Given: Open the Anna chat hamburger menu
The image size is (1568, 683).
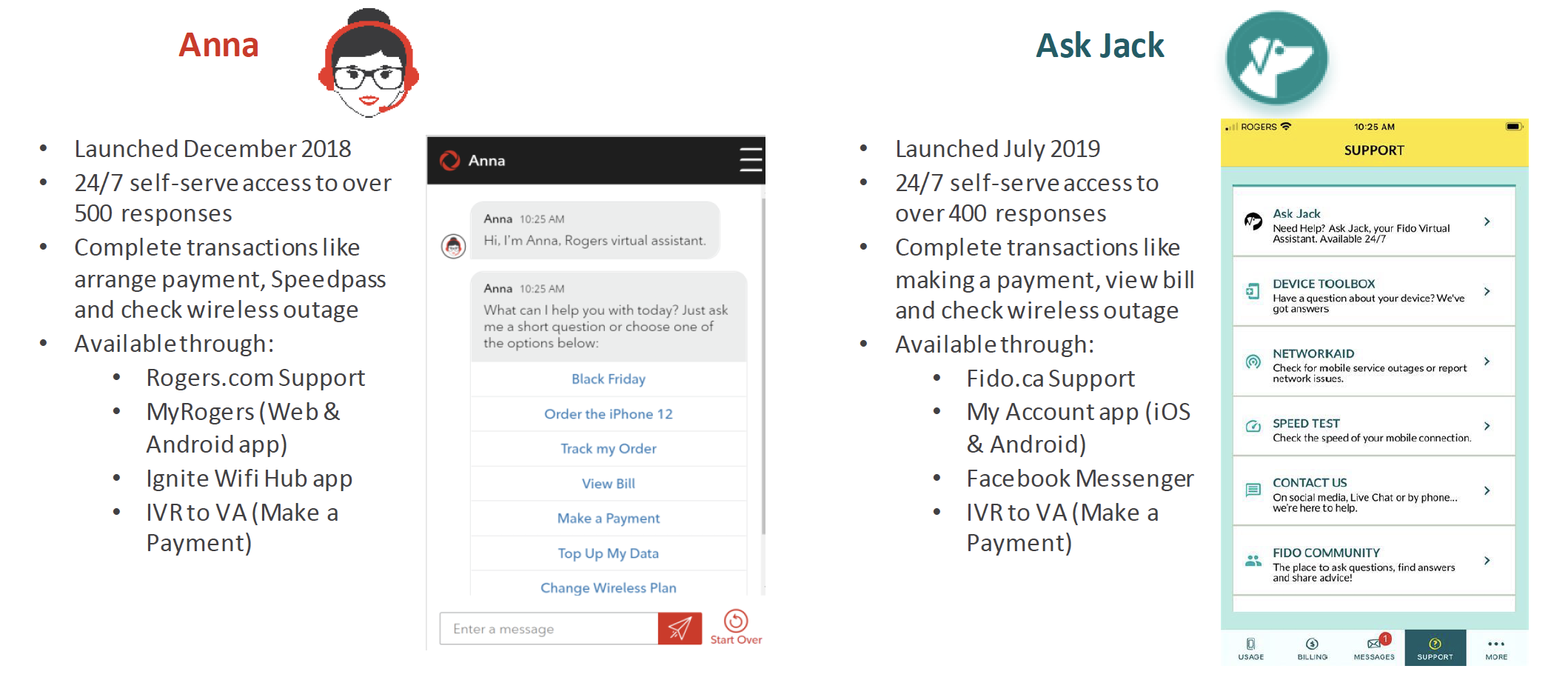Looking at the screenshot, I should click(x=750, y=160).
